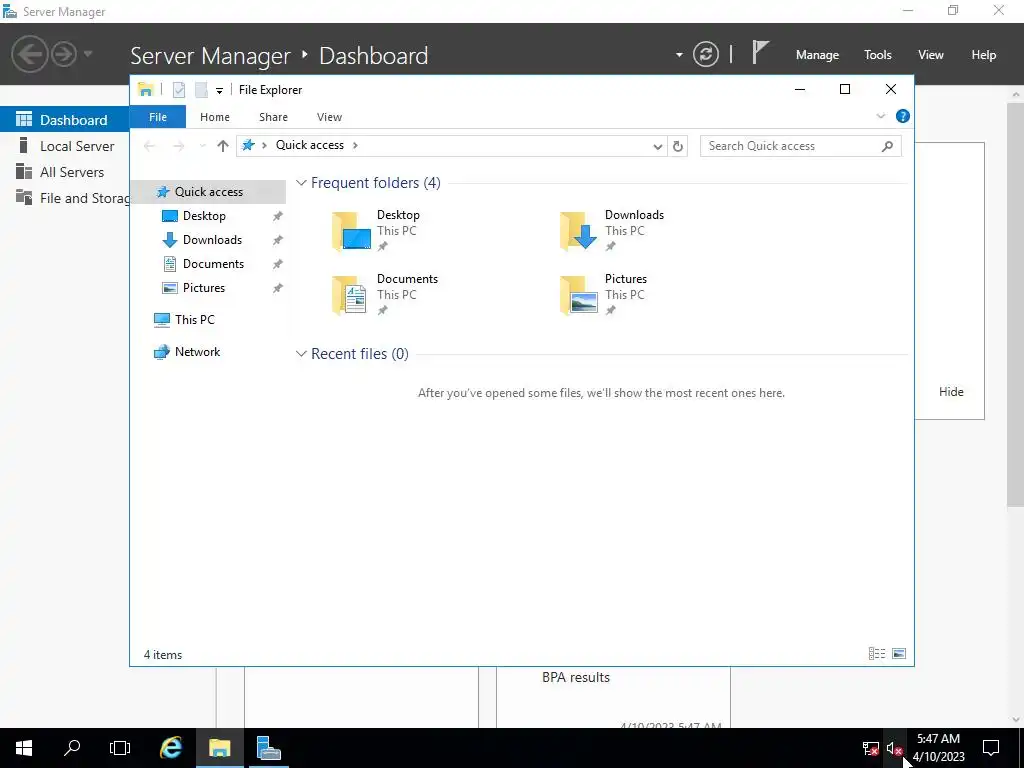Select Quick access in the navigation pane
This screenshot has height=768, width=1024.
[208, 191]
